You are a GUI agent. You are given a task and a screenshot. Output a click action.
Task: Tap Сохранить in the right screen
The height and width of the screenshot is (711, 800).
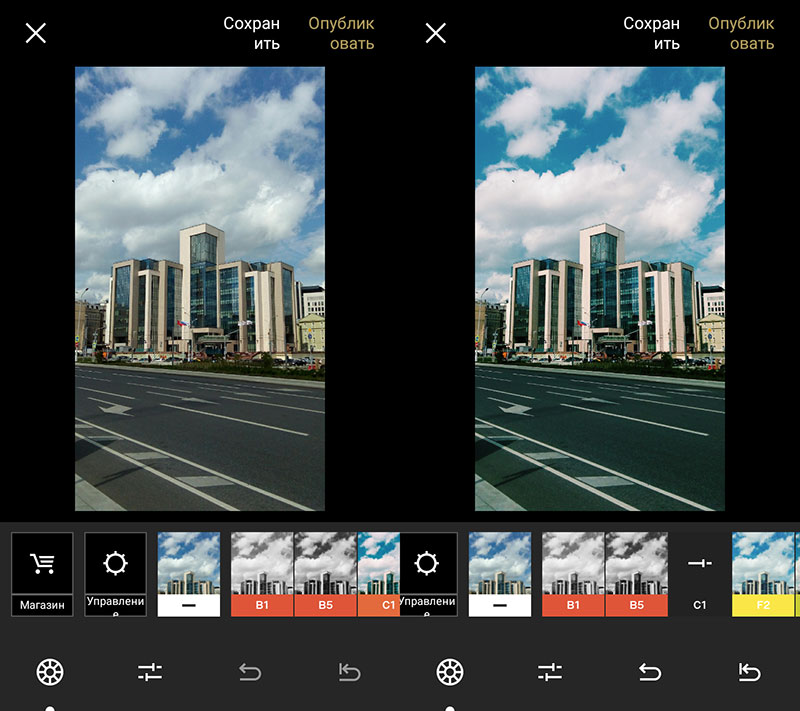652,33
